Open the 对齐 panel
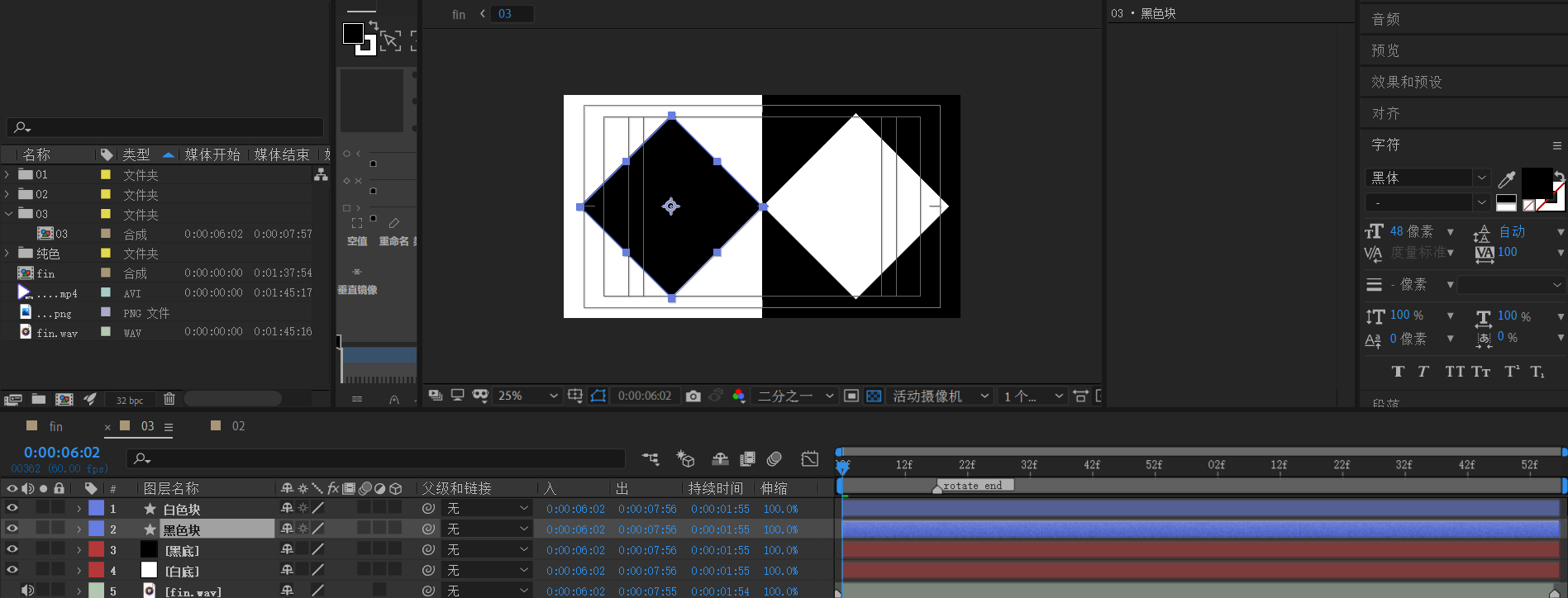Screen dimensions: 1568x598 (1385, 113)
